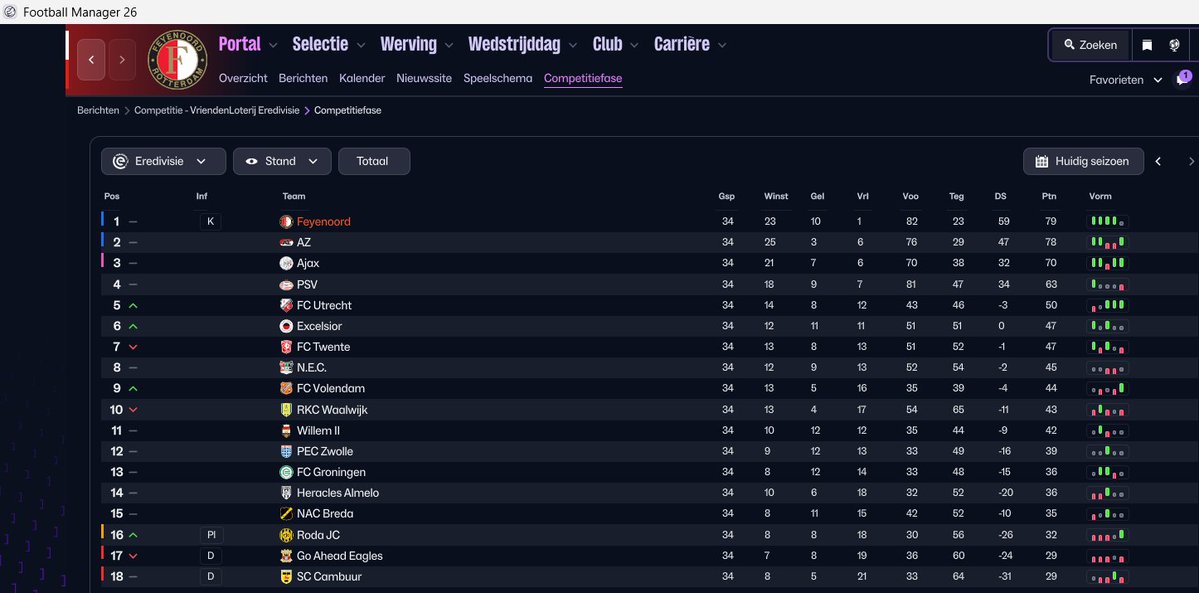Click the Vorm column header

[1100, 197]
